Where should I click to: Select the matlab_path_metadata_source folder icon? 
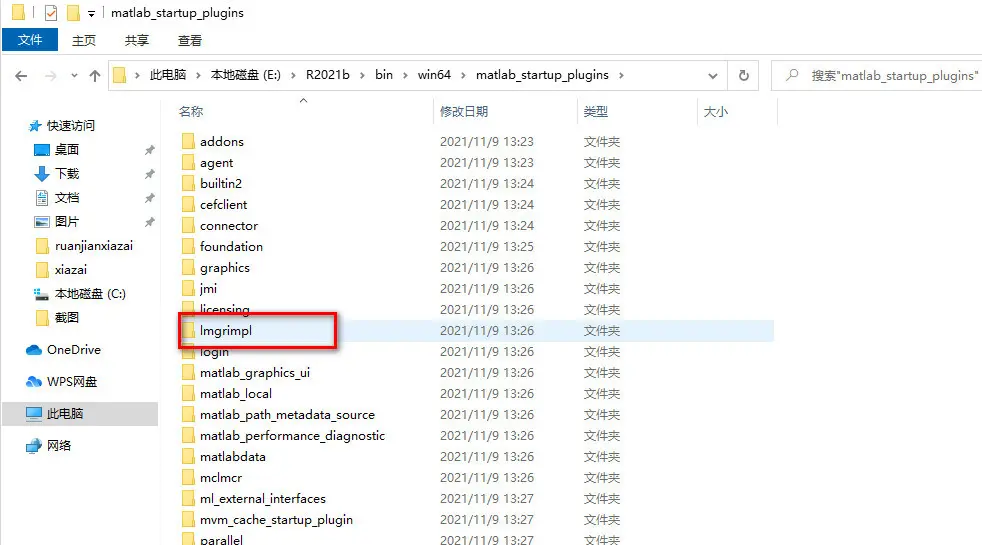pyautogui.click(x=188, y=414)
